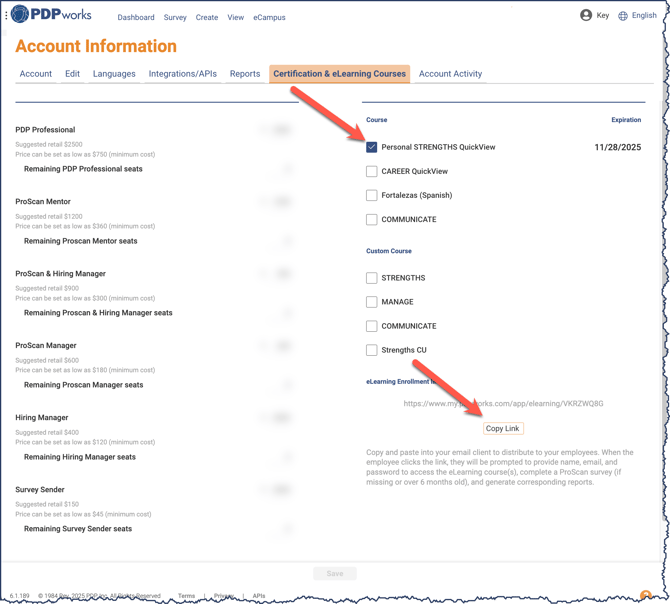The height and width of the screenshot is (604, 670).
Task: Open the three-dot menu beside the logo
Action: click(6, 15)
